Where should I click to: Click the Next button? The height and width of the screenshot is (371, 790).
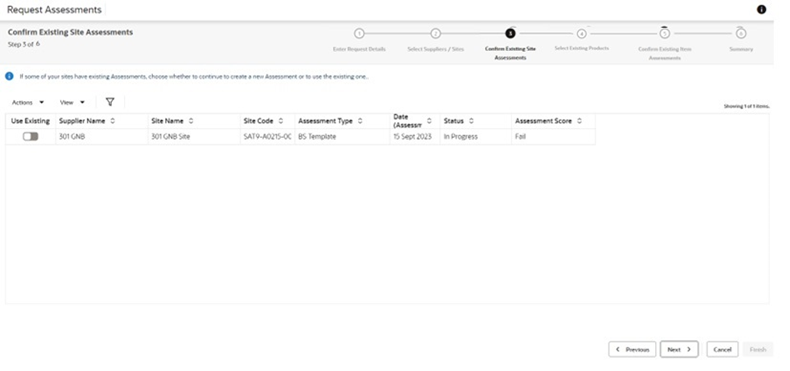(x=679, y=349)
